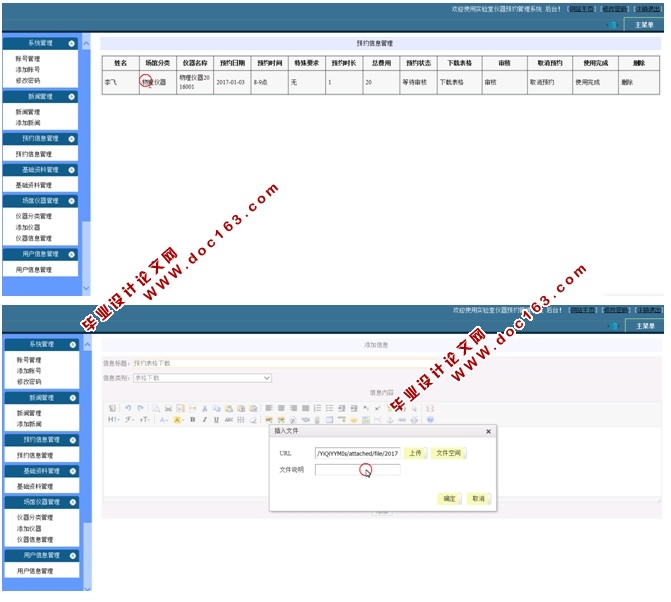Collapse the 基础资料管理 section on the 添加信息 page
Viewport: 671px width, 602px height.
point(73,471)
